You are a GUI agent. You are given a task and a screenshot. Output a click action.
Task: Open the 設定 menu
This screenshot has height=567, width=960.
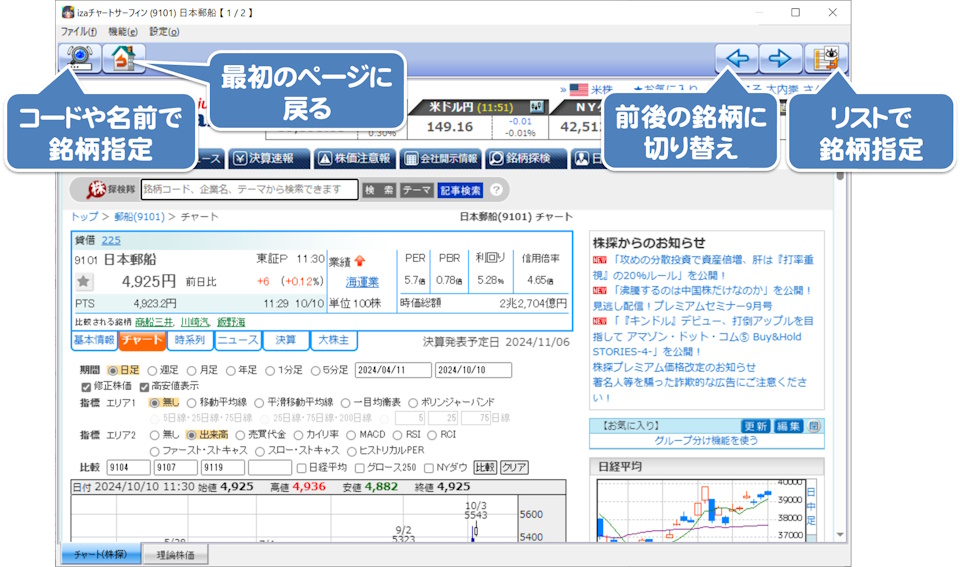pos(164,32)
